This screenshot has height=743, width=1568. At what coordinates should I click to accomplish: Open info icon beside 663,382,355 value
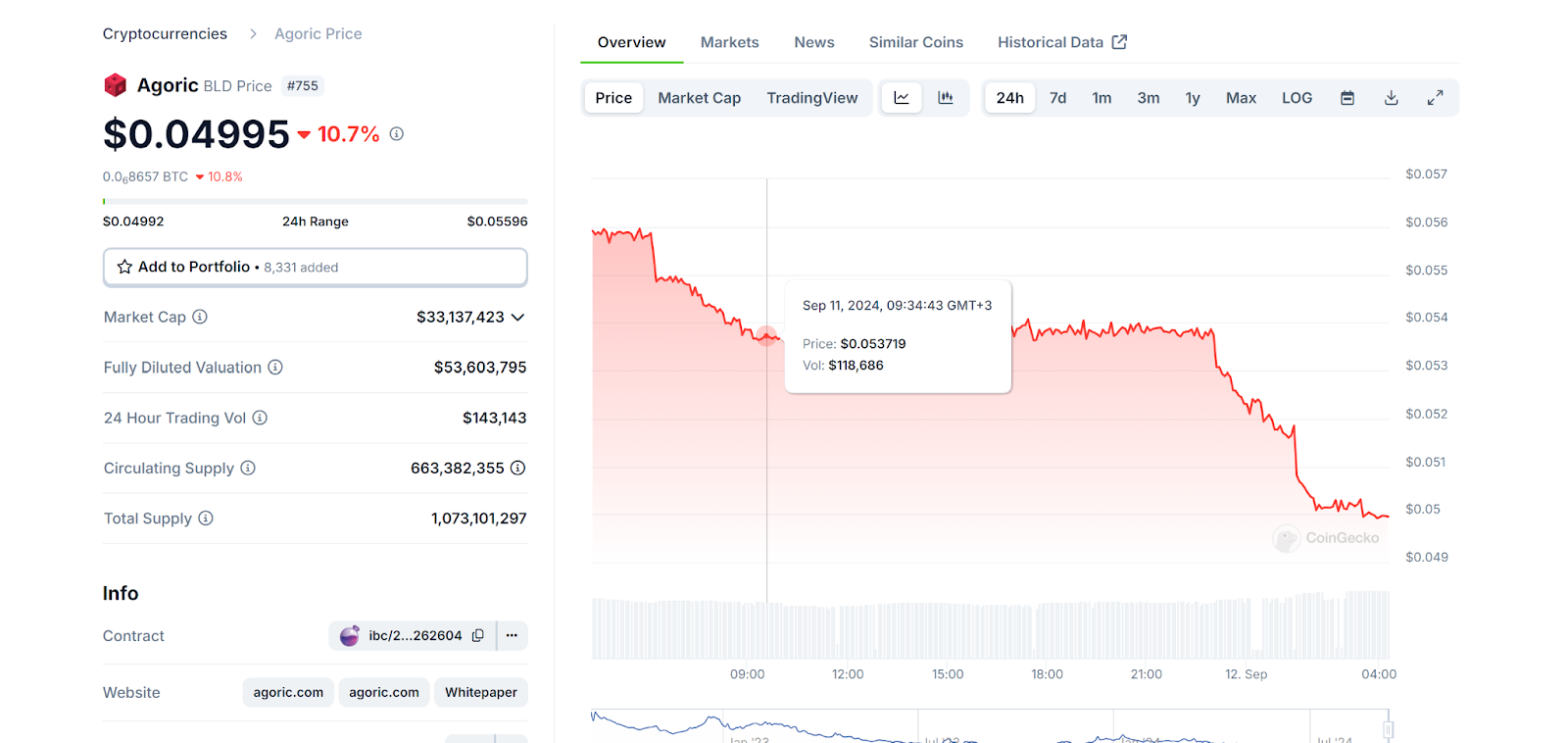pyautogui.click(x=517, y=468)
